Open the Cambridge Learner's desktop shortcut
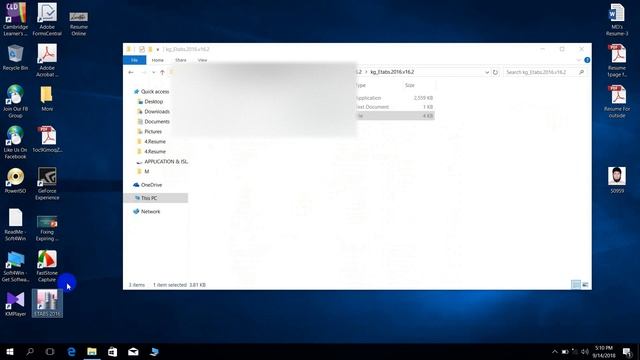 click(16, 19)
